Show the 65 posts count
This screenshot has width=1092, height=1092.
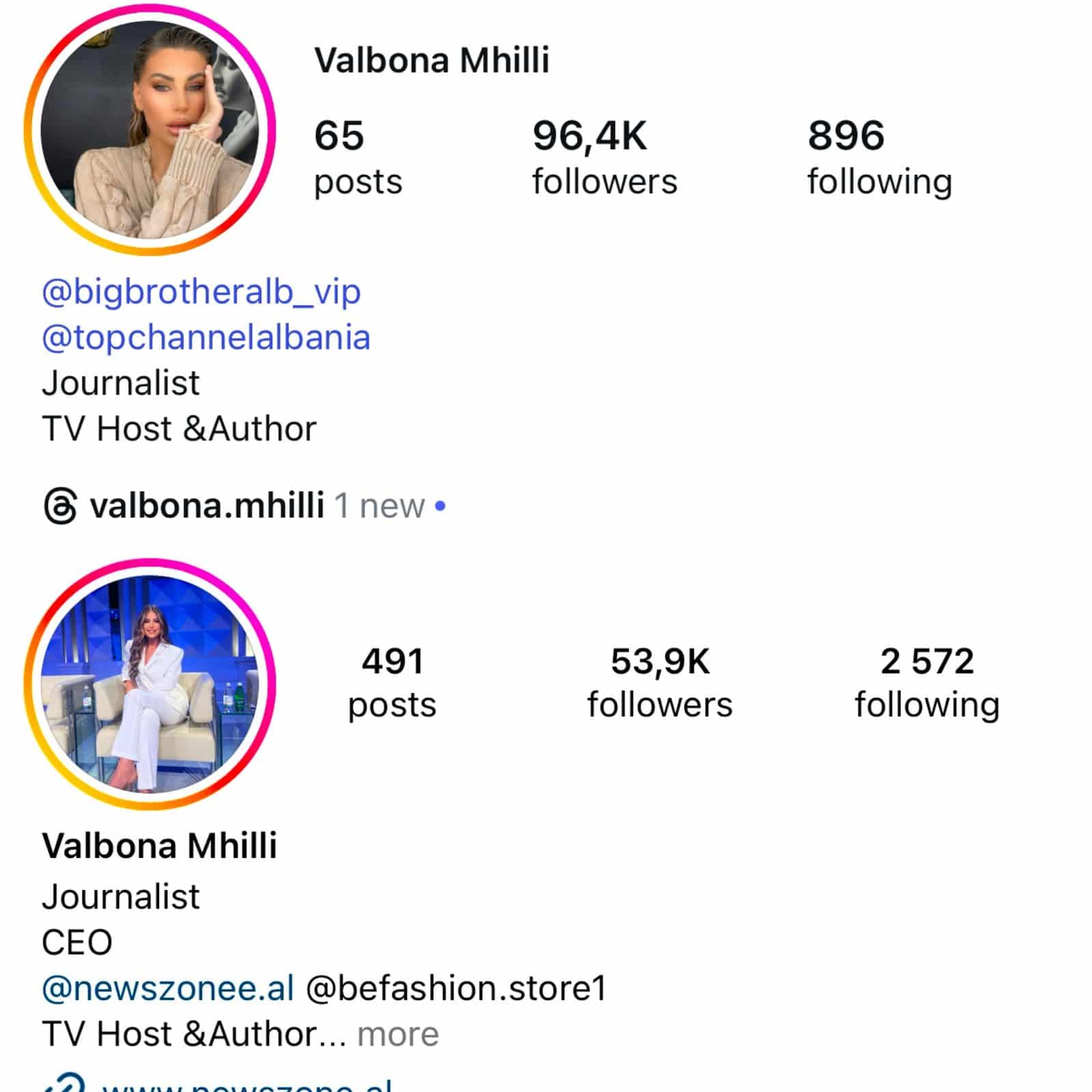coord(358,158)
